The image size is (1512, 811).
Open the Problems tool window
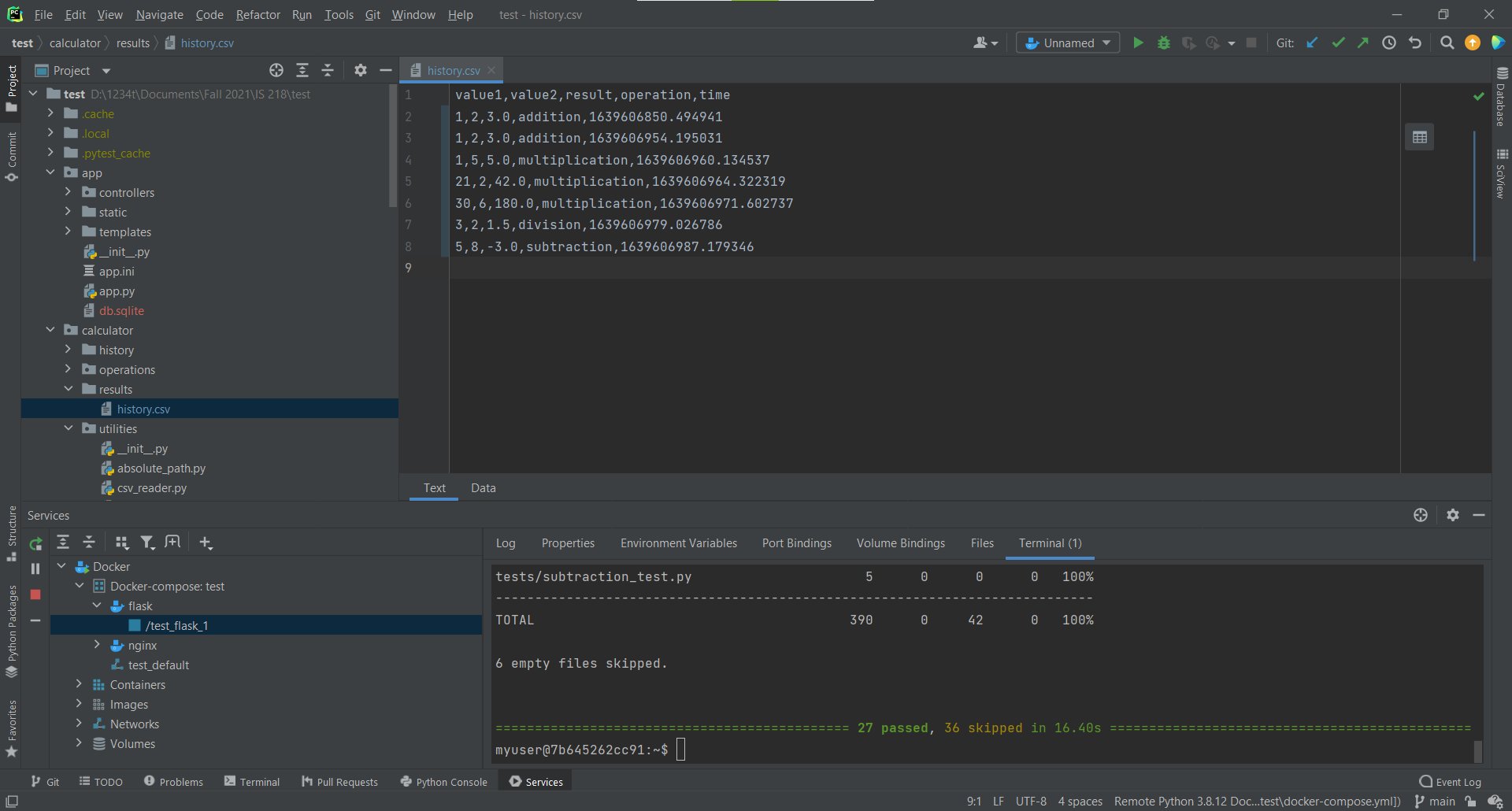click(173, 782)
